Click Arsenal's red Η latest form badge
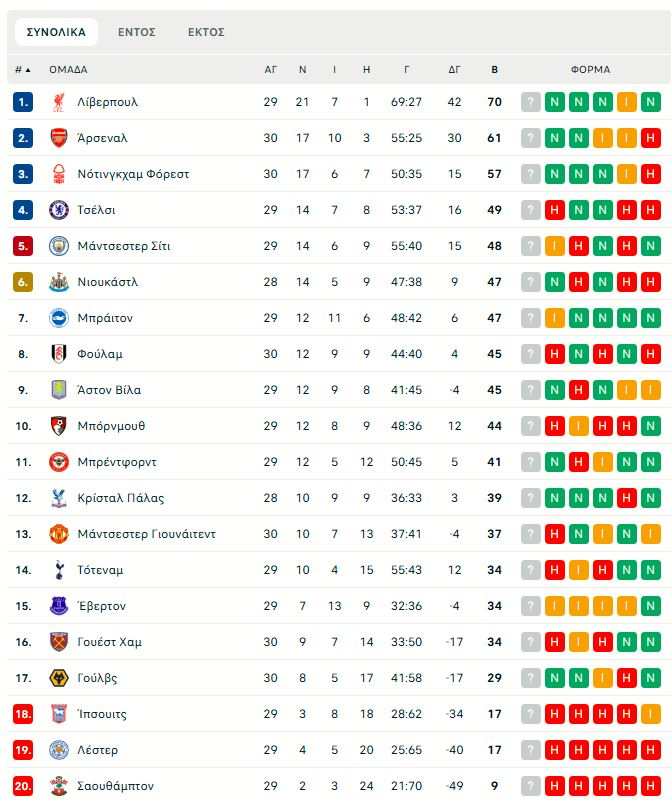The height and width of the screenshot is (803, 672). [x=650, y=138]
